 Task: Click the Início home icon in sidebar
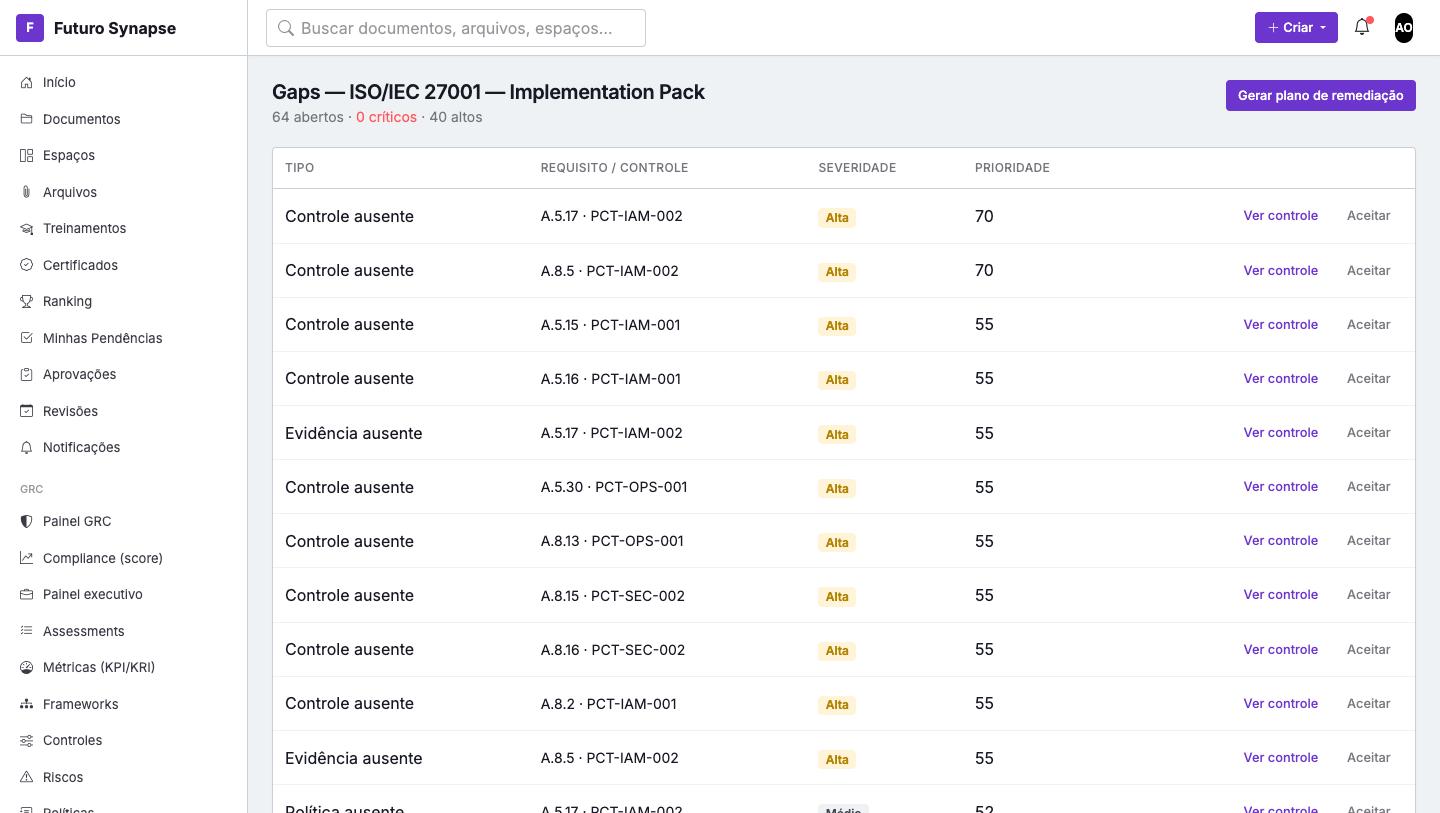click(27, 82)
